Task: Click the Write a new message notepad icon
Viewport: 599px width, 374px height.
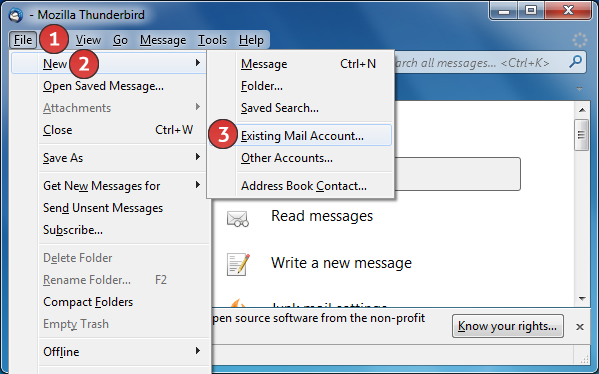Action: tap(238, 264)
